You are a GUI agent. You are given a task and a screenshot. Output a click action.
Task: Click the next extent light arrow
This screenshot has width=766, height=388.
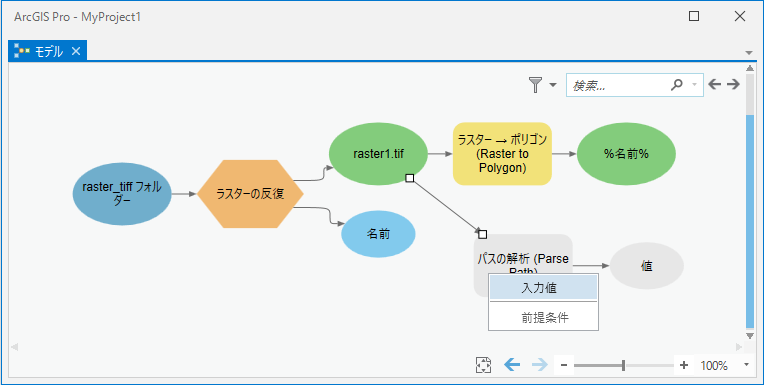(x=539, y=365)
